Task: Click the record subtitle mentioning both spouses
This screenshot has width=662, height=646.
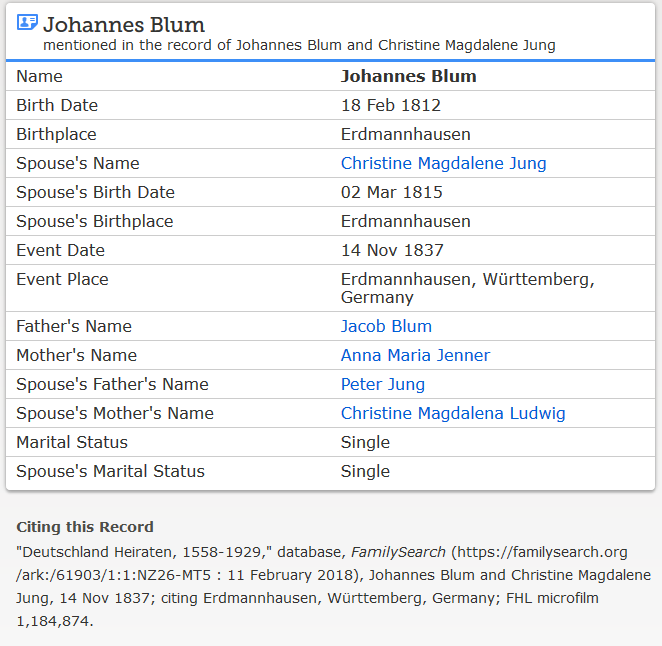Action: click(x=299, y=45)
